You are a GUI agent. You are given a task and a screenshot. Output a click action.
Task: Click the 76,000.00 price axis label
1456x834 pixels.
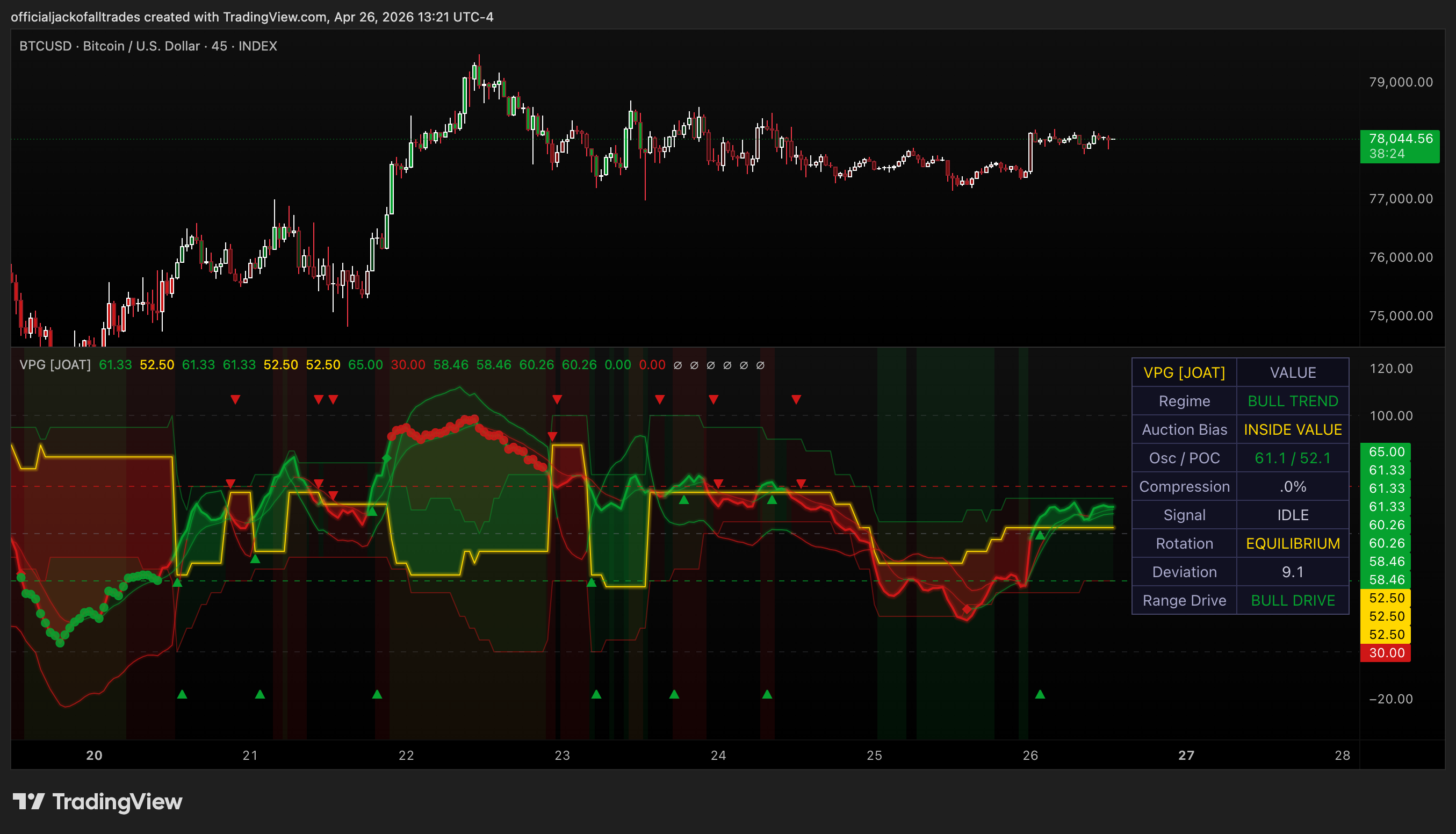tap(1401, 257)
